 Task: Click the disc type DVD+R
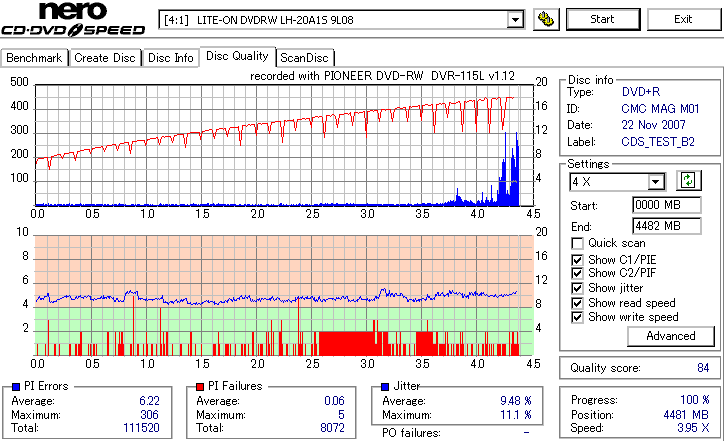tap(641, 92)
